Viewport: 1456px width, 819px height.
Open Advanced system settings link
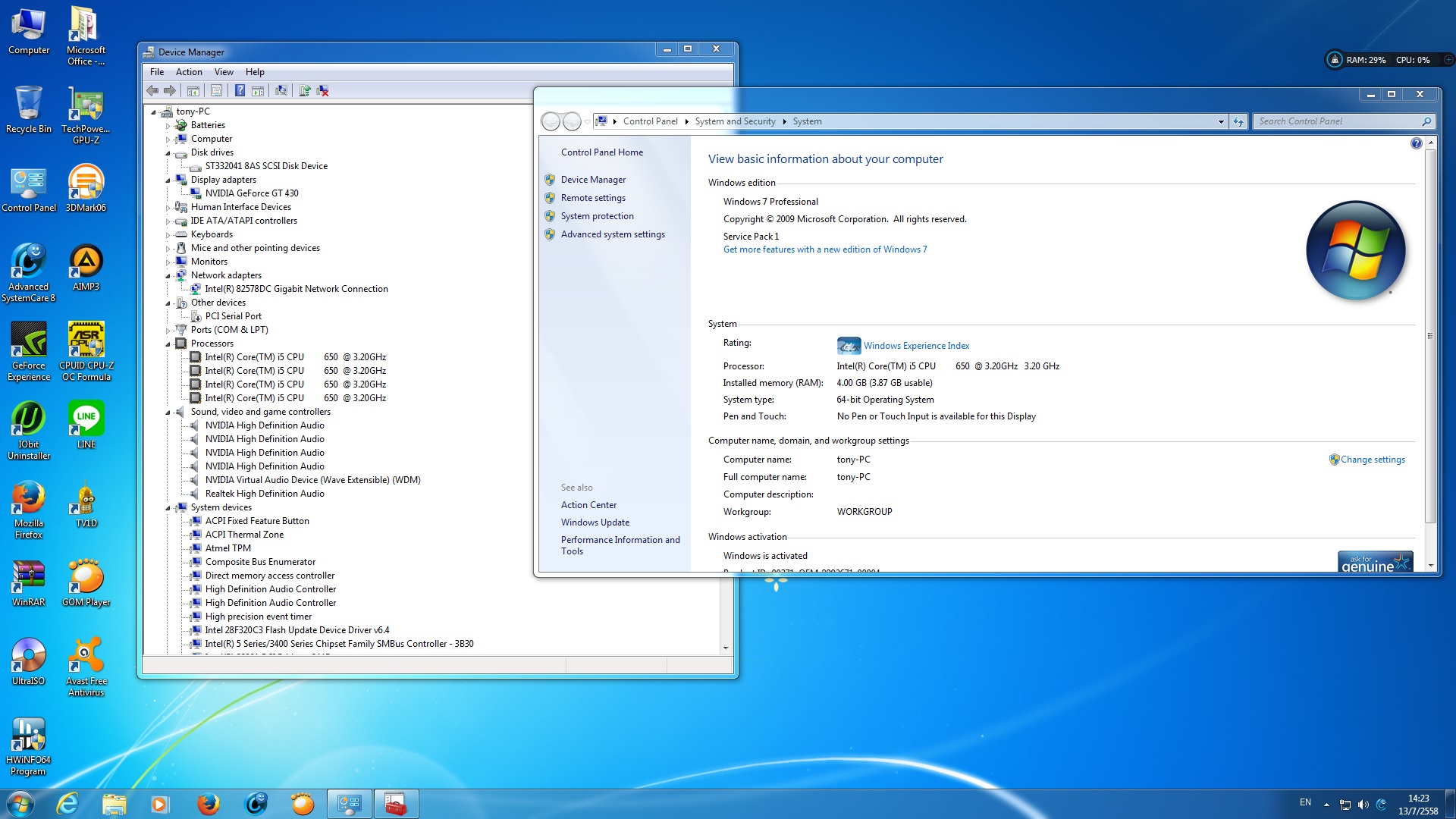pos(613,234)
